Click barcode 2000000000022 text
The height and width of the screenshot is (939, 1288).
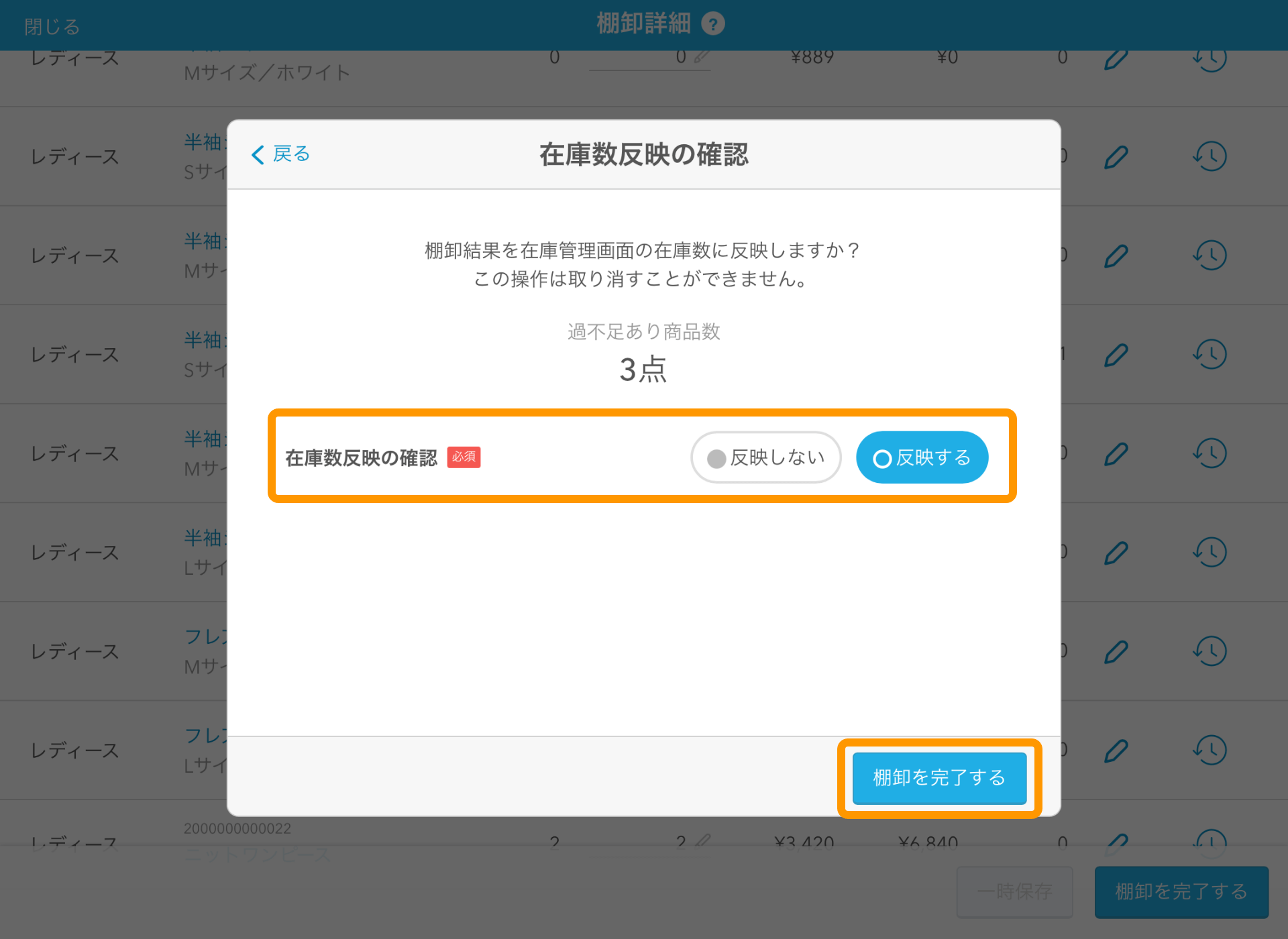(x=237, y=828)
